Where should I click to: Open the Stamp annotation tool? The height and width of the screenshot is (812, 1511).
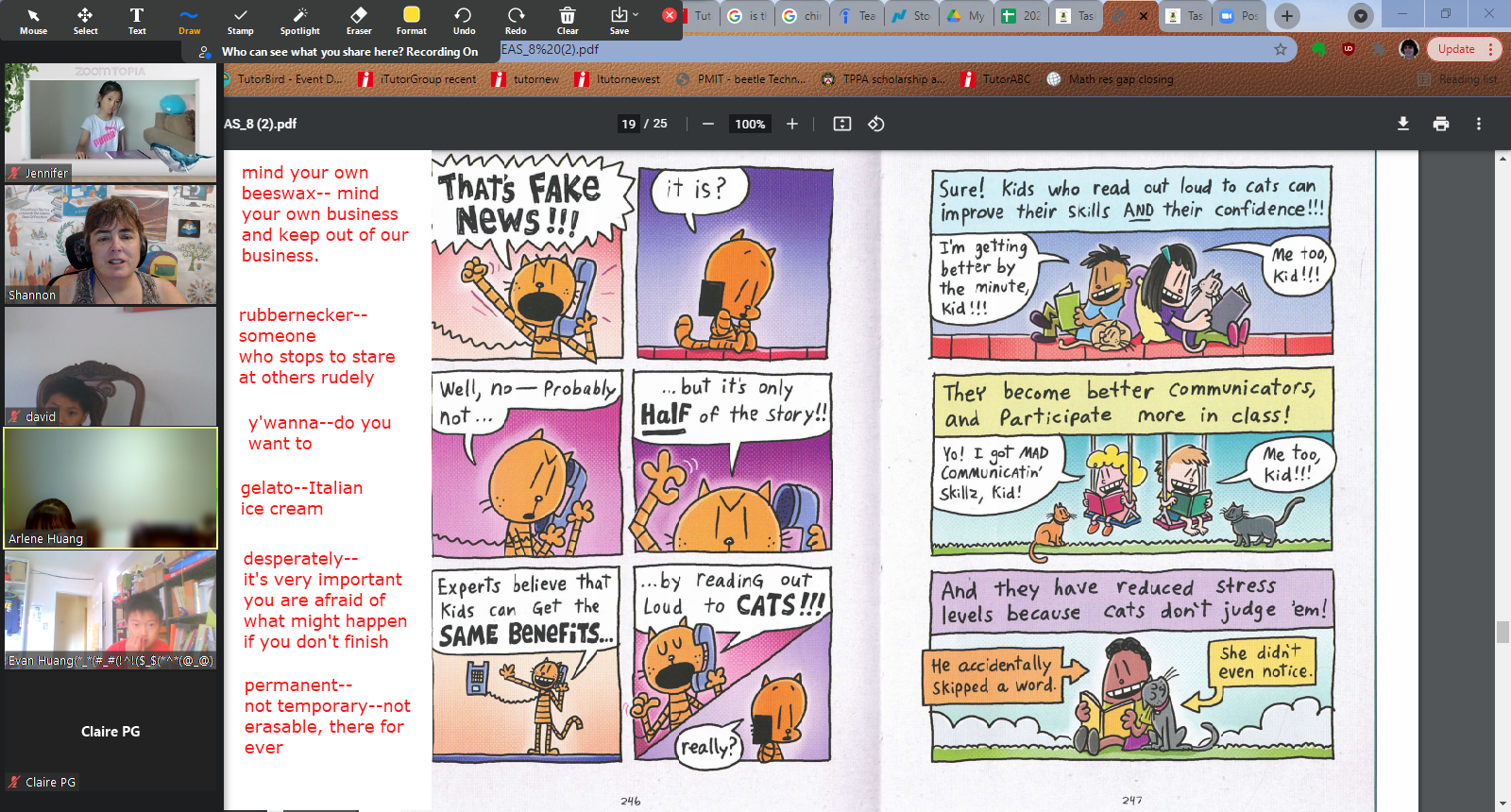(x=241, y=21)
